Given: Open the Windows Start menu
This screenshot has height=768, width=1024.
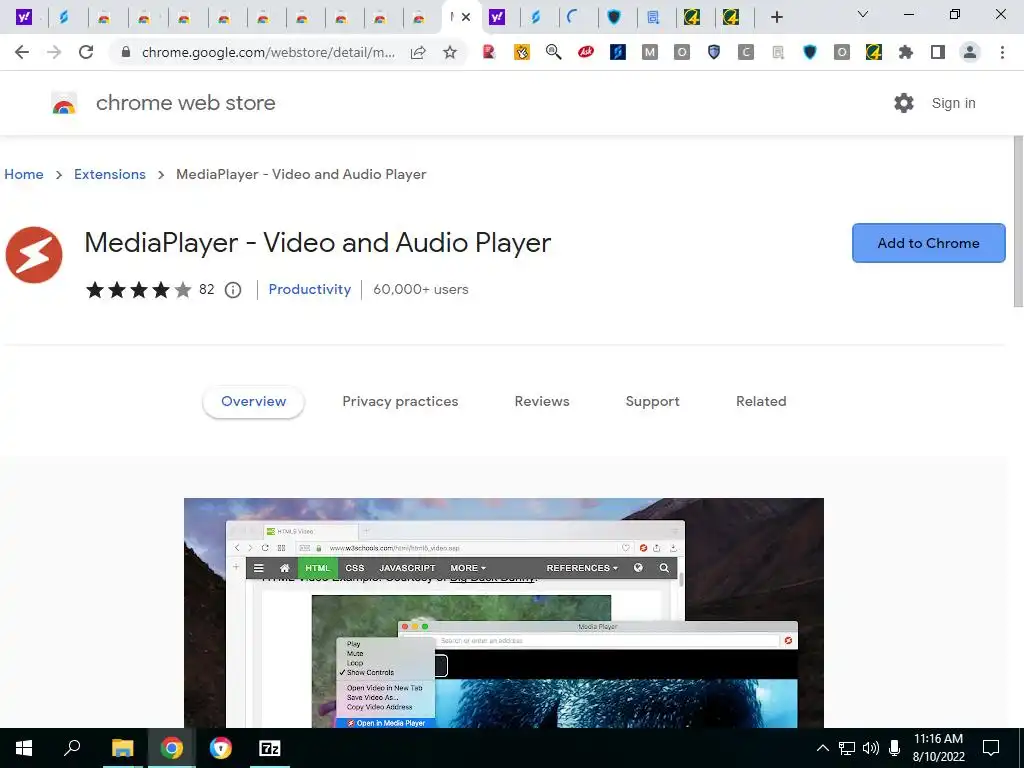Looking at the screenshot, I should [24, 748].
